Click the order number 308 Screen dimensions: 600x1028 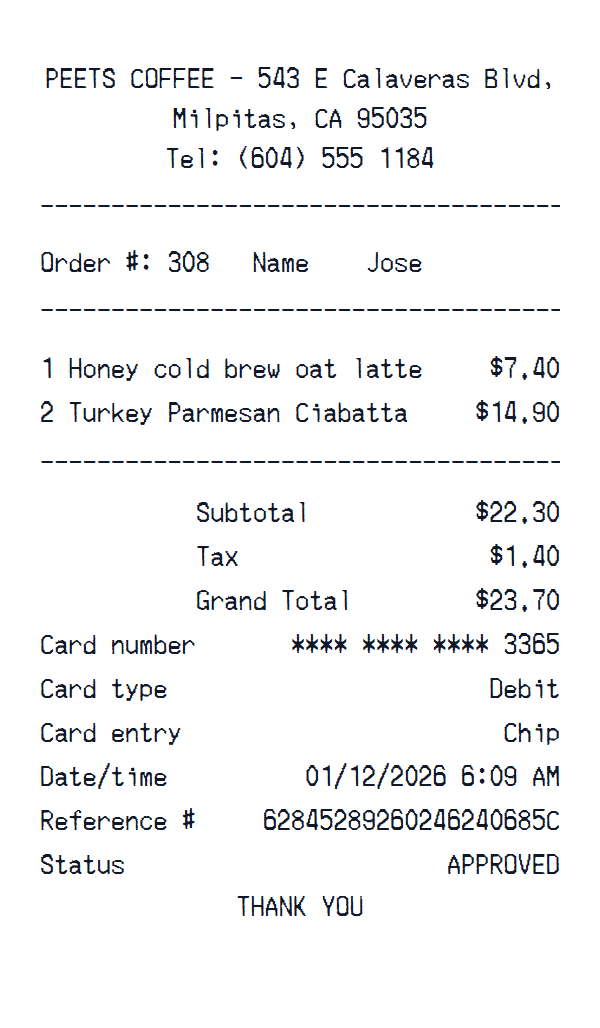188,263
